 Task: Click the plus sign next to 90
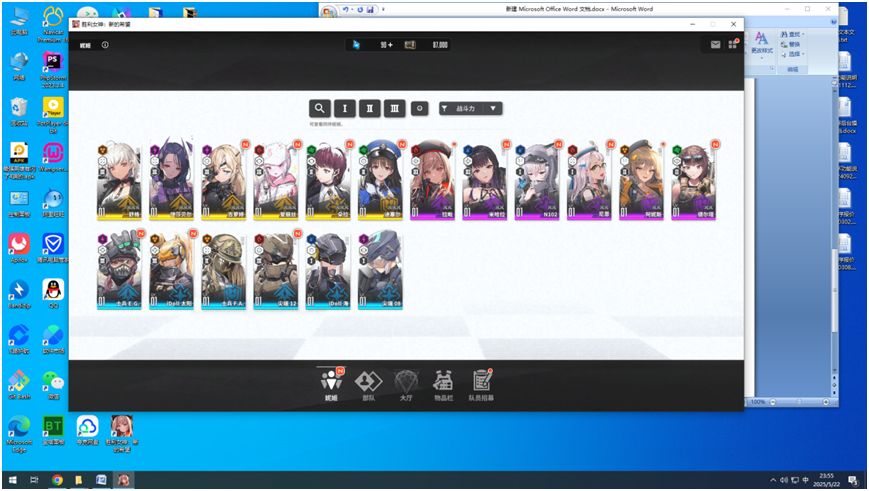[390, 44]
